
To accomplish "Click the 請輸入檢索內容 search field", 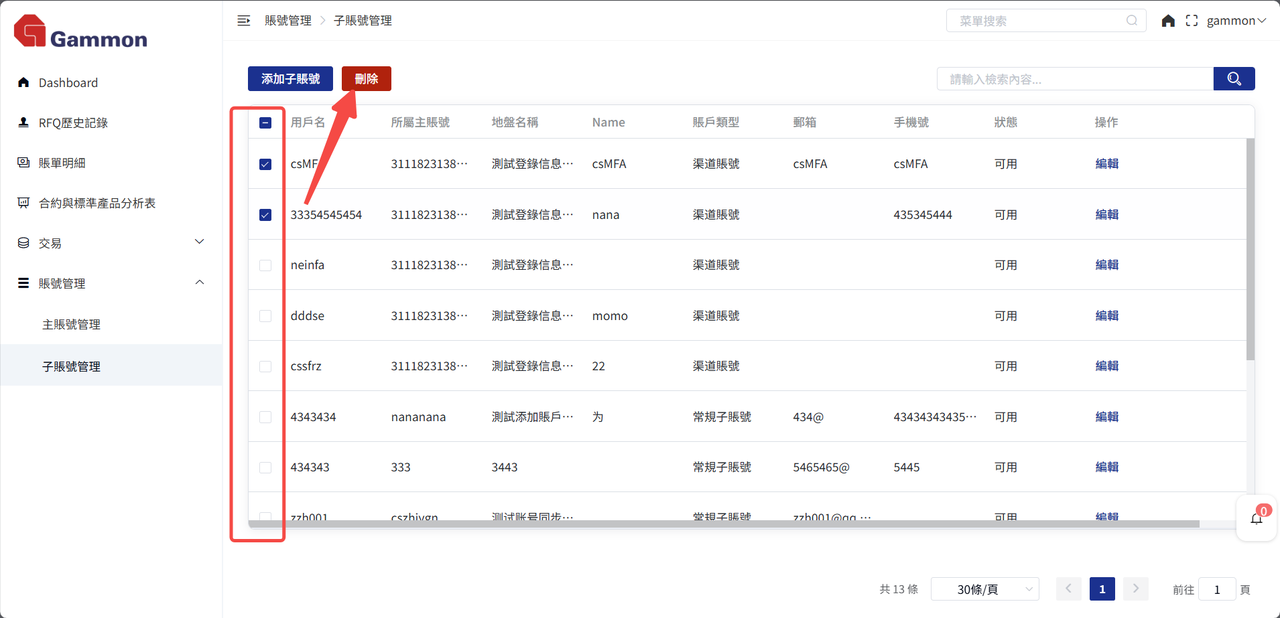I will pyautogui.click(x=1074, y=79).
